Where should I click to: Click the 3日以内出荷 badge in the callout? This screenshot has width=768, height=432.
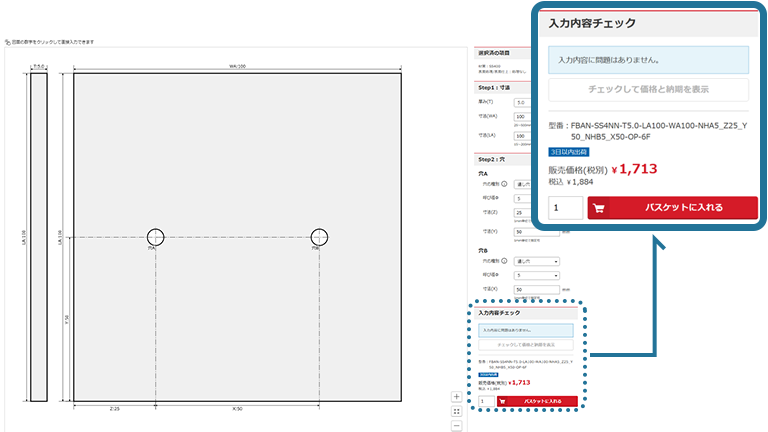click(569, 152)
